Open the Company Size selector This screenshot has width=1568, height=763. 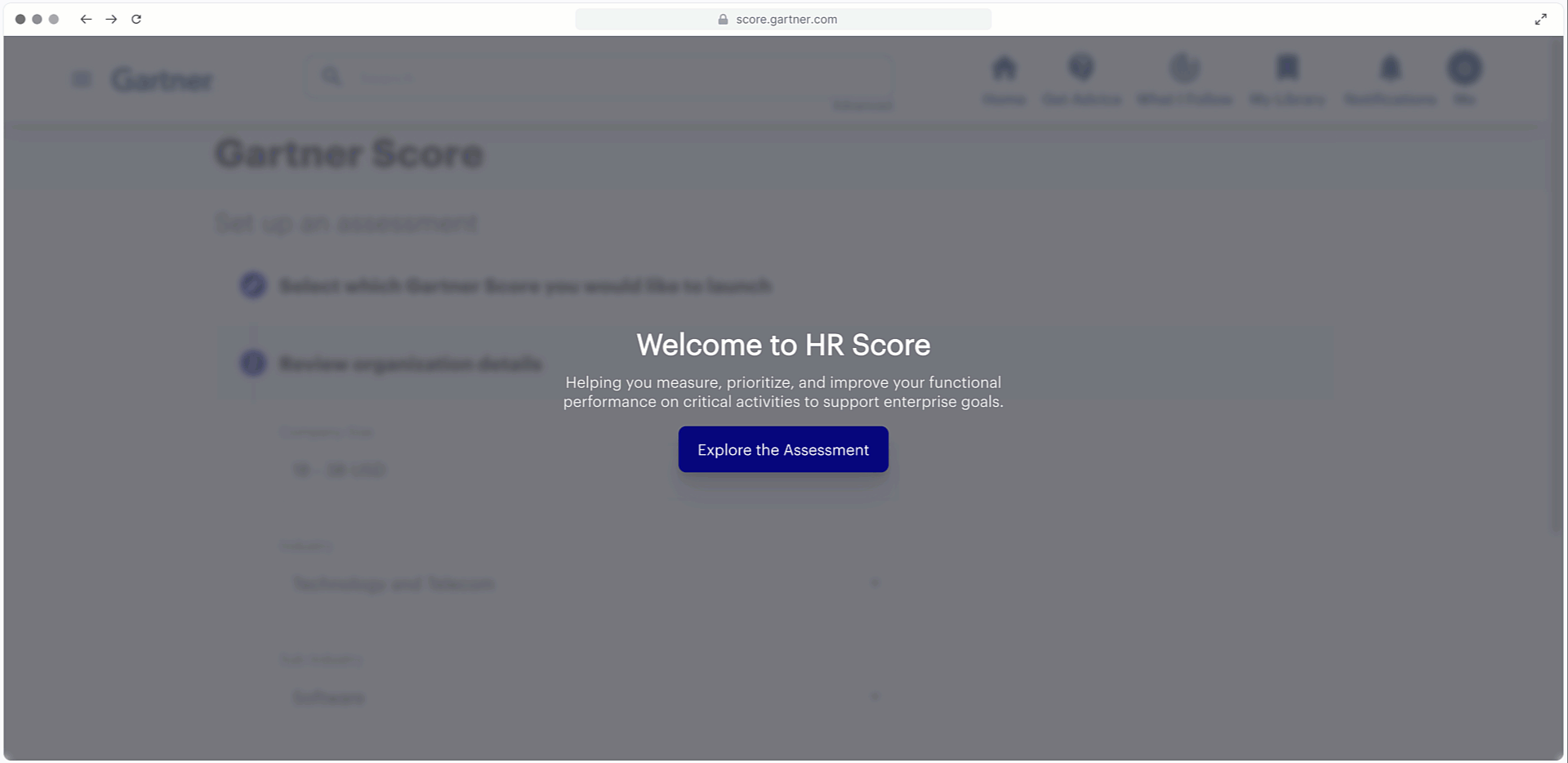point(585,469)
